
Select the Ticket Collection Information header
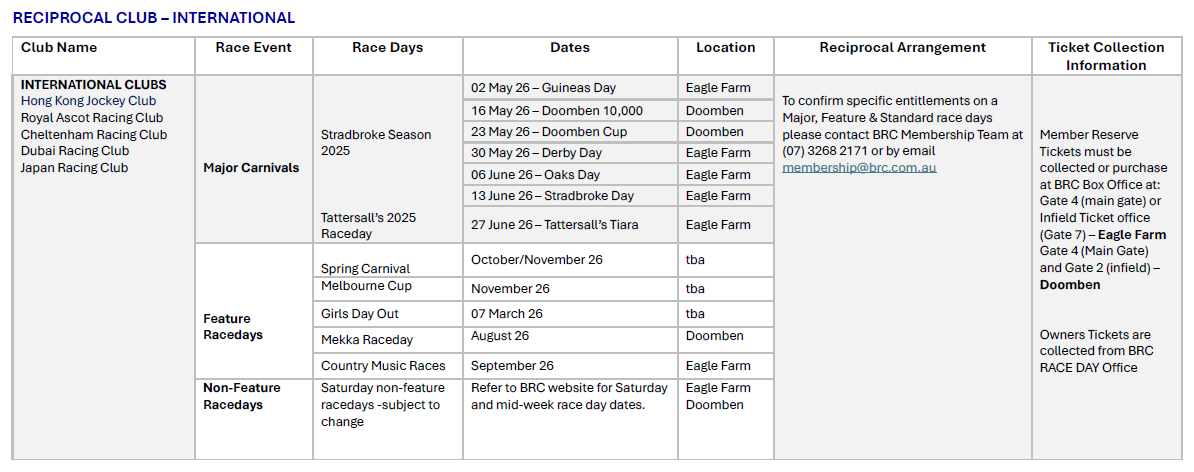1106,56
